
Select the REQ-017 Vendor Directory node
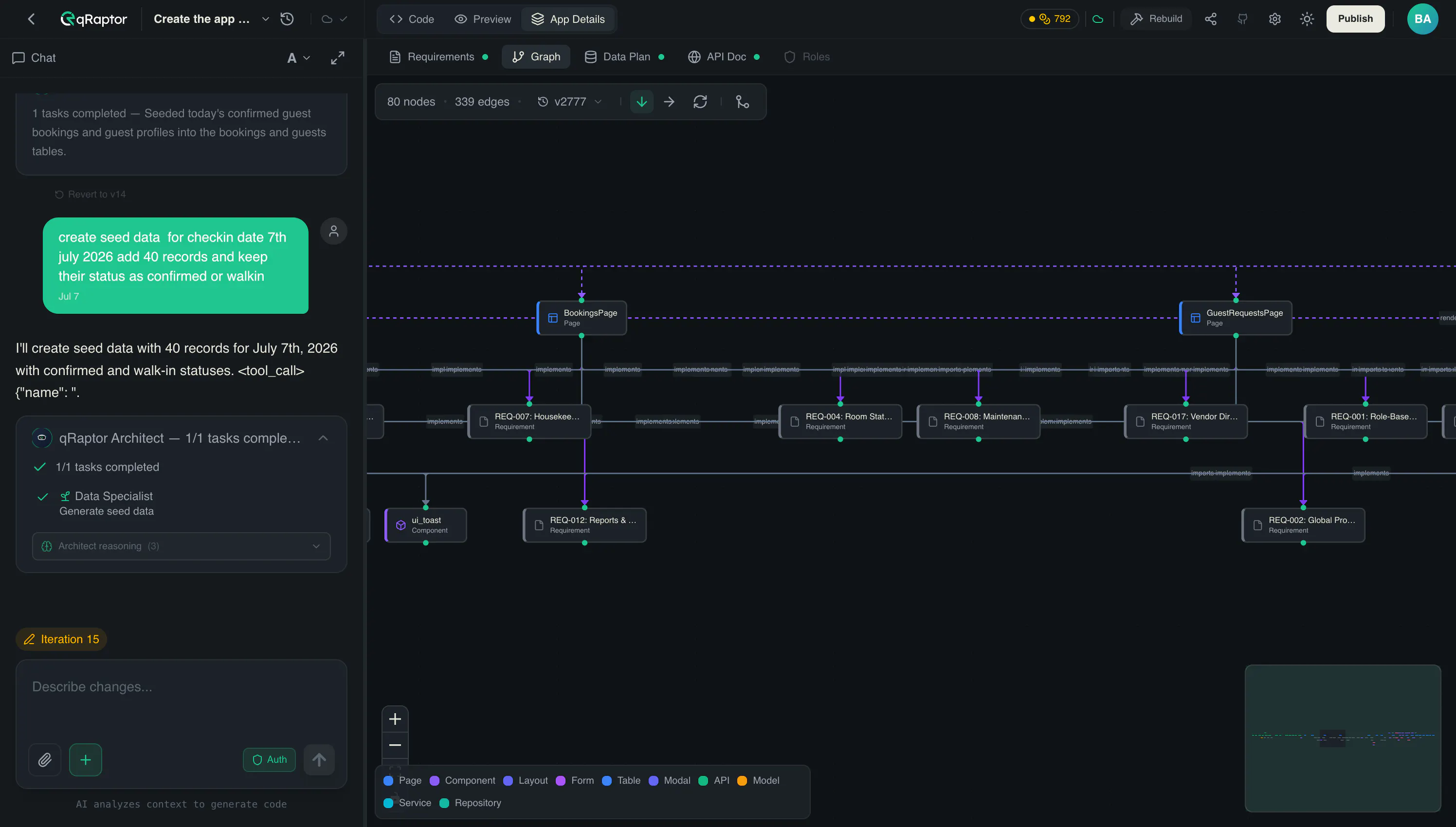pos(1185,421)
